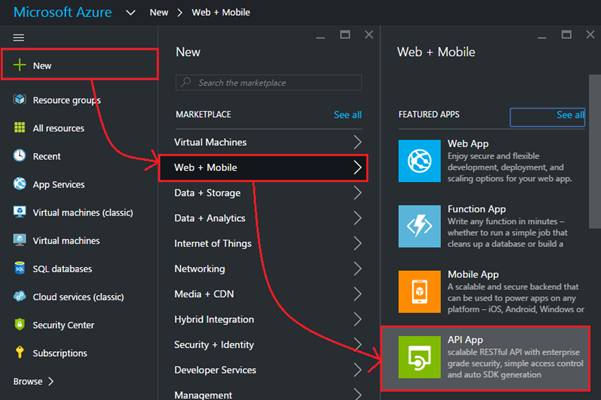
Task: Click the API App green icon
Action: (419, 357)
